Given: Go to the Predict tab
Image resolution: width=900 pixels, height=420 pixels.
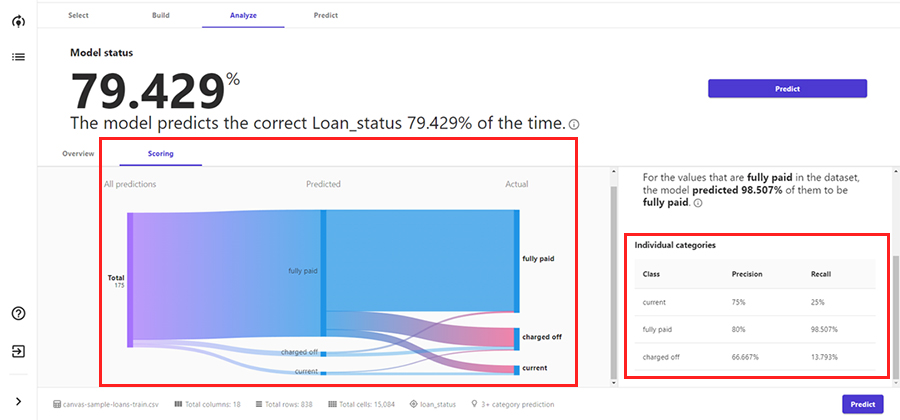Looking at the screenshot, I should pos(325,16).
